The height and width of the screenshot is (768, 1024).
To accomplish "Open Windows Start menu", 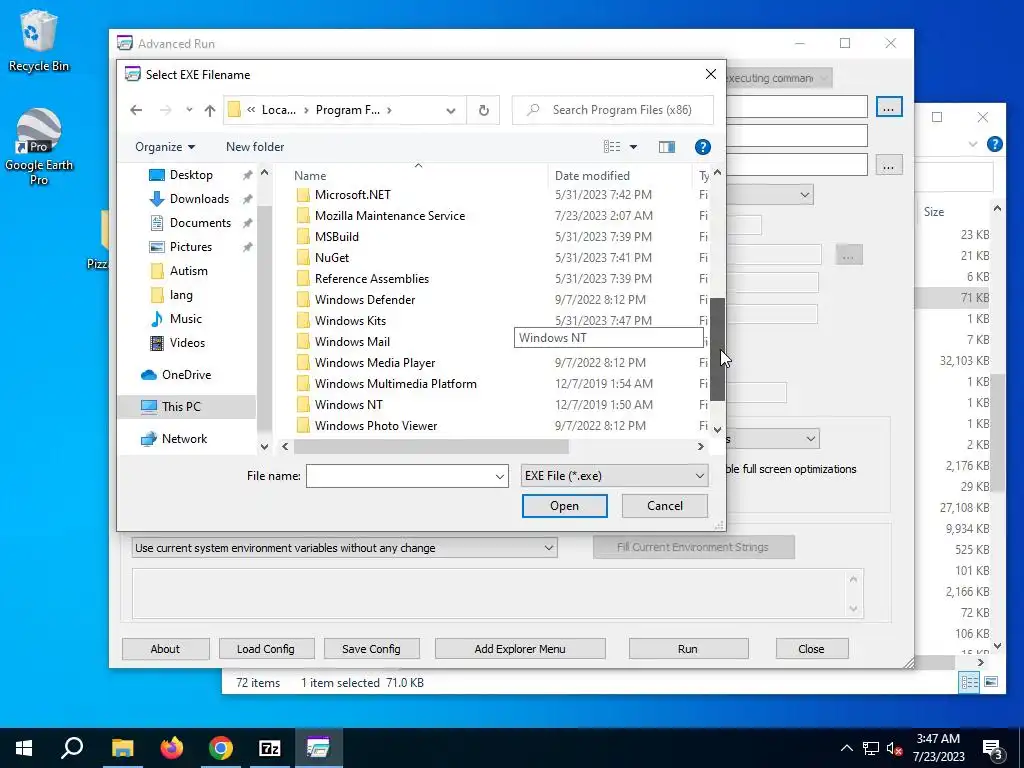I will pos(24,748).
